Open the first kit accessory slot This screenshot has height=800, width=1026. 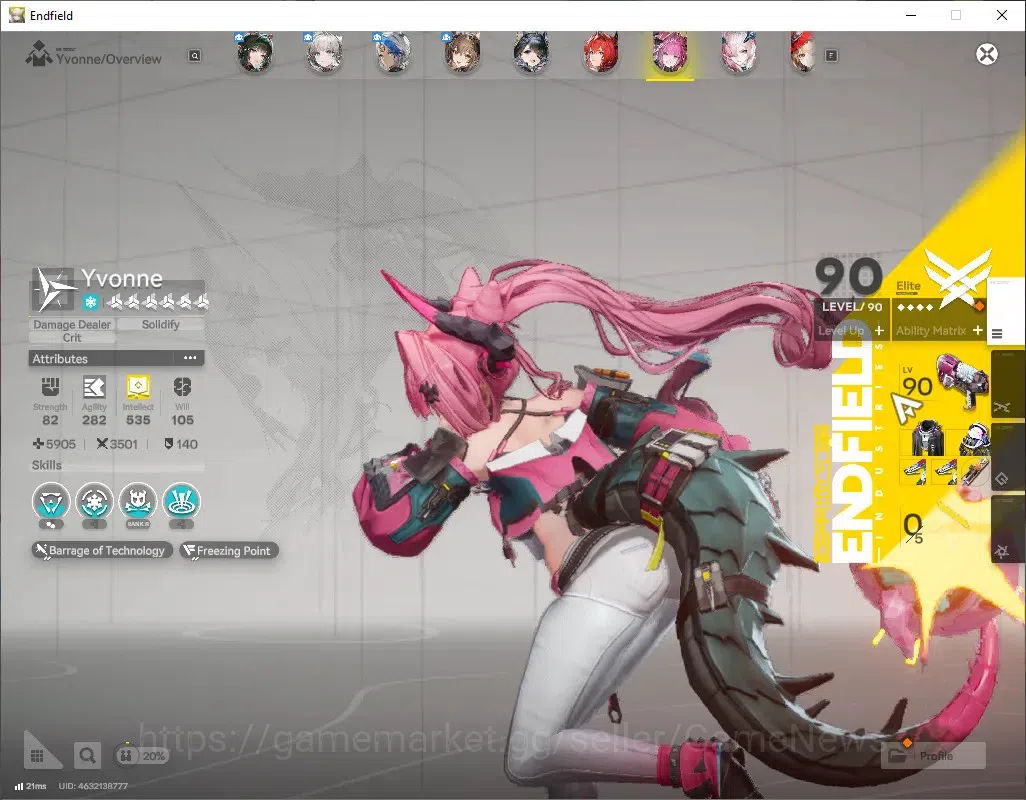(915, 471)
